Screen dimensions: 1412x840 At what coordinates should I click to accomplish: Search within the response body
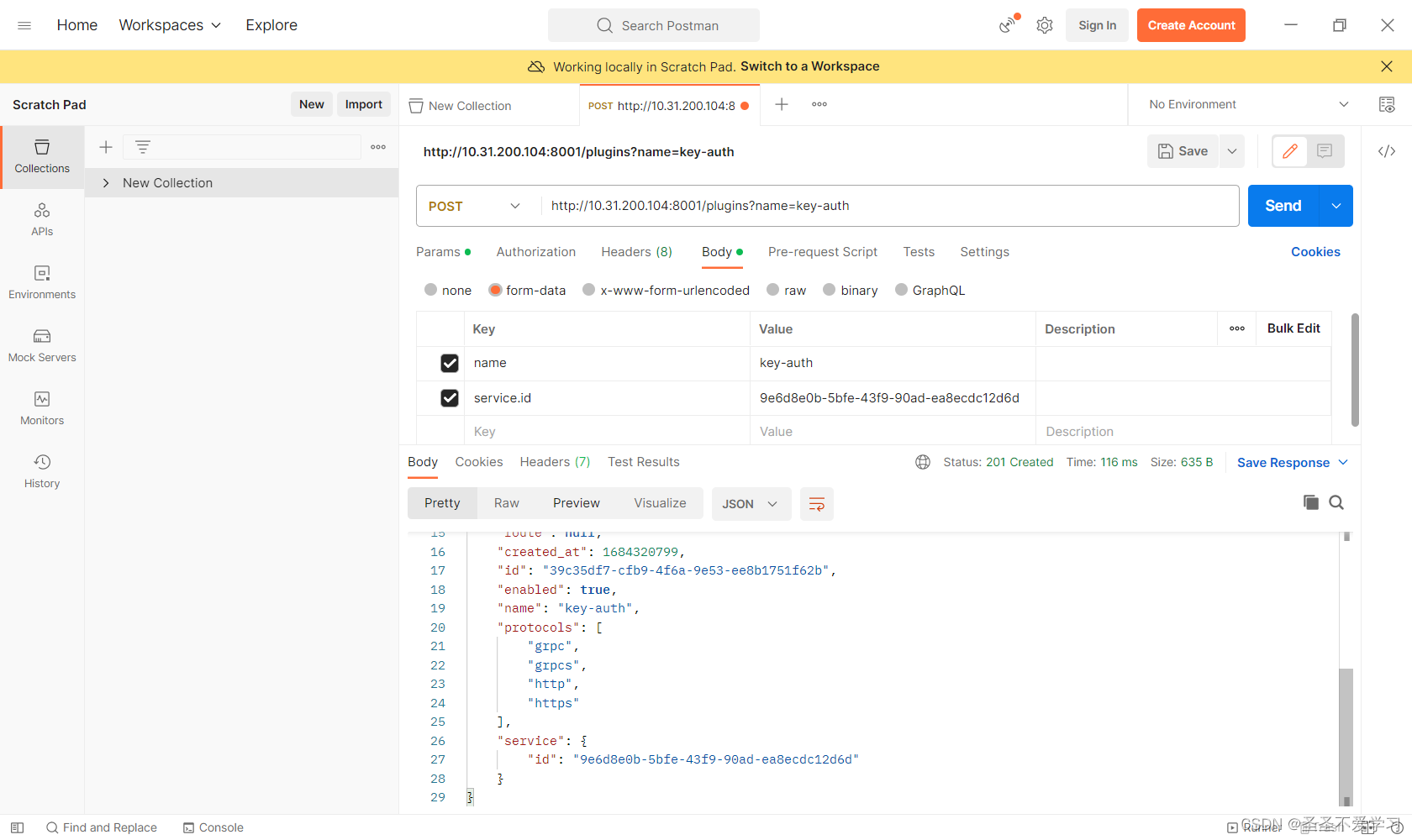point(1336,502)
